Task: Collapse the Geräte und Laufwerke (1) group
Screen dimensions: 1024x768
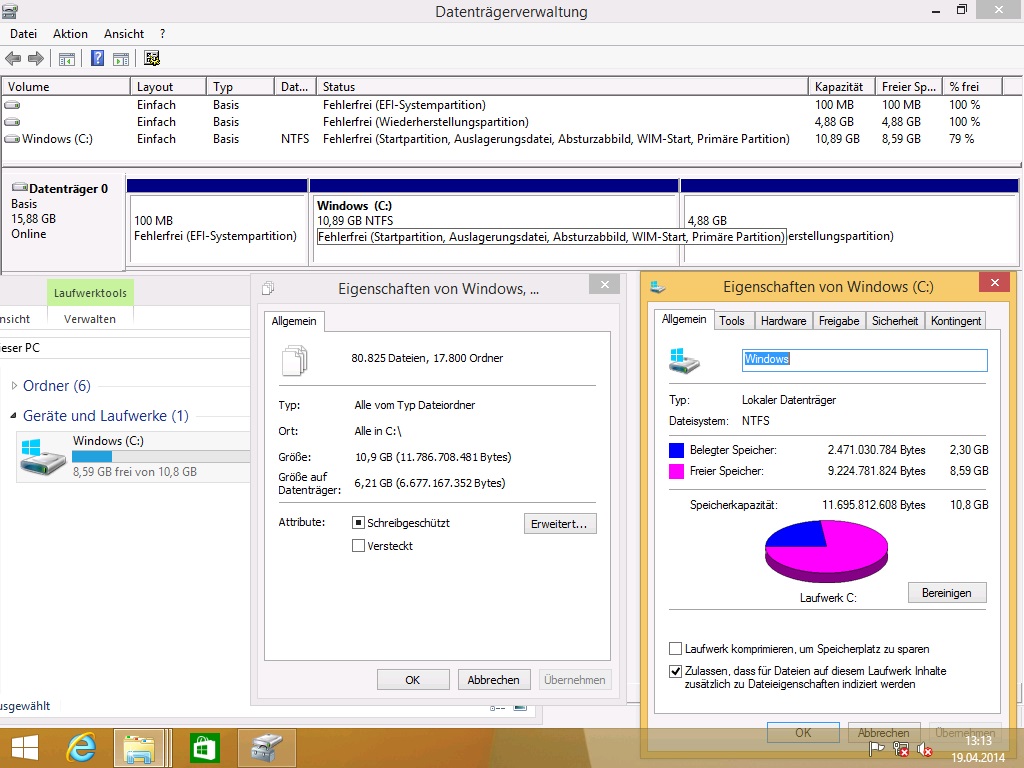Action: click(14, 415)
